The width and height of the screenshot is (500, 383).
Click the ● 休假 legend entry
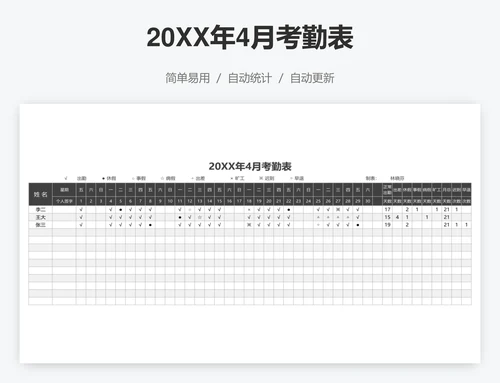pos(109,178)
